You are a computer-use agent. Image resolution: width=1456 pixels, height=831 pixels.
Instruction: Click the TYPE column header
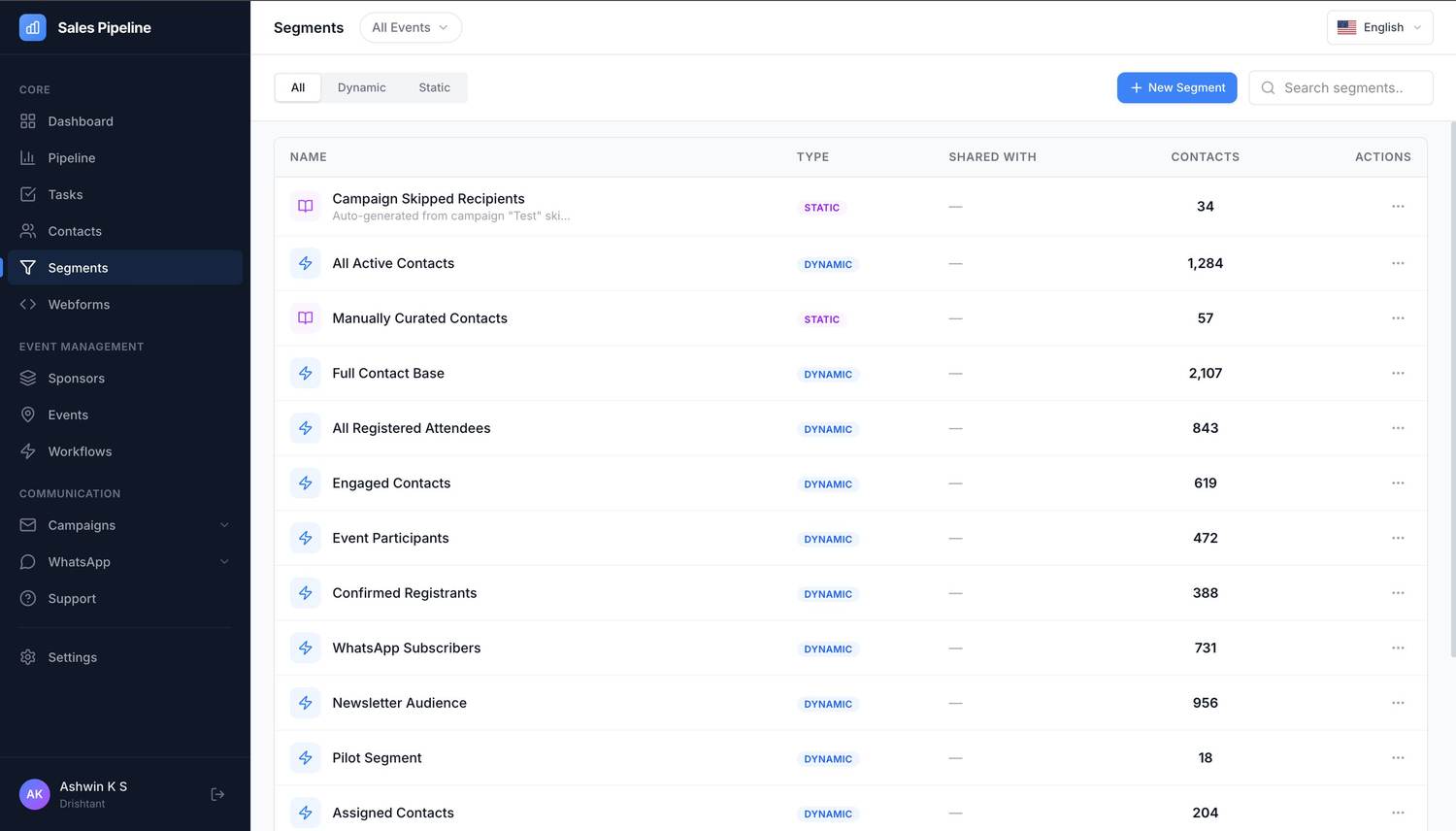[812, 156]
